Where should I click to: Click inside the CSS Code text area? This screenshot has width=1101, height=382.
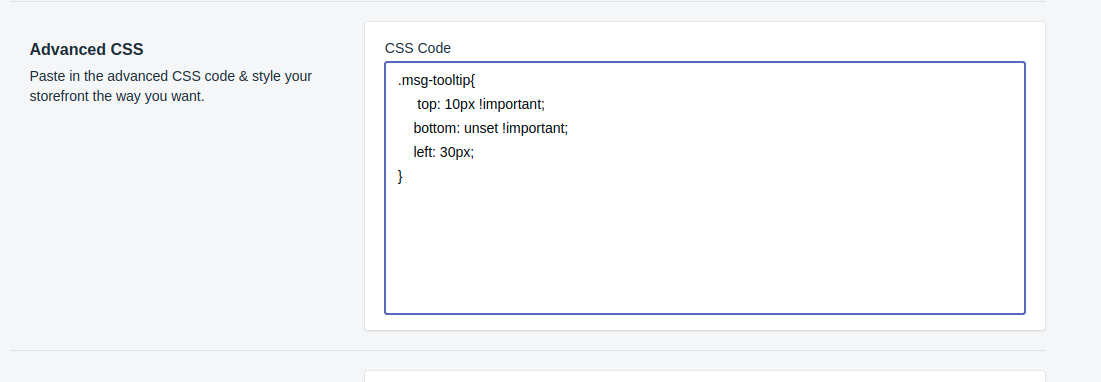[704, 187]
